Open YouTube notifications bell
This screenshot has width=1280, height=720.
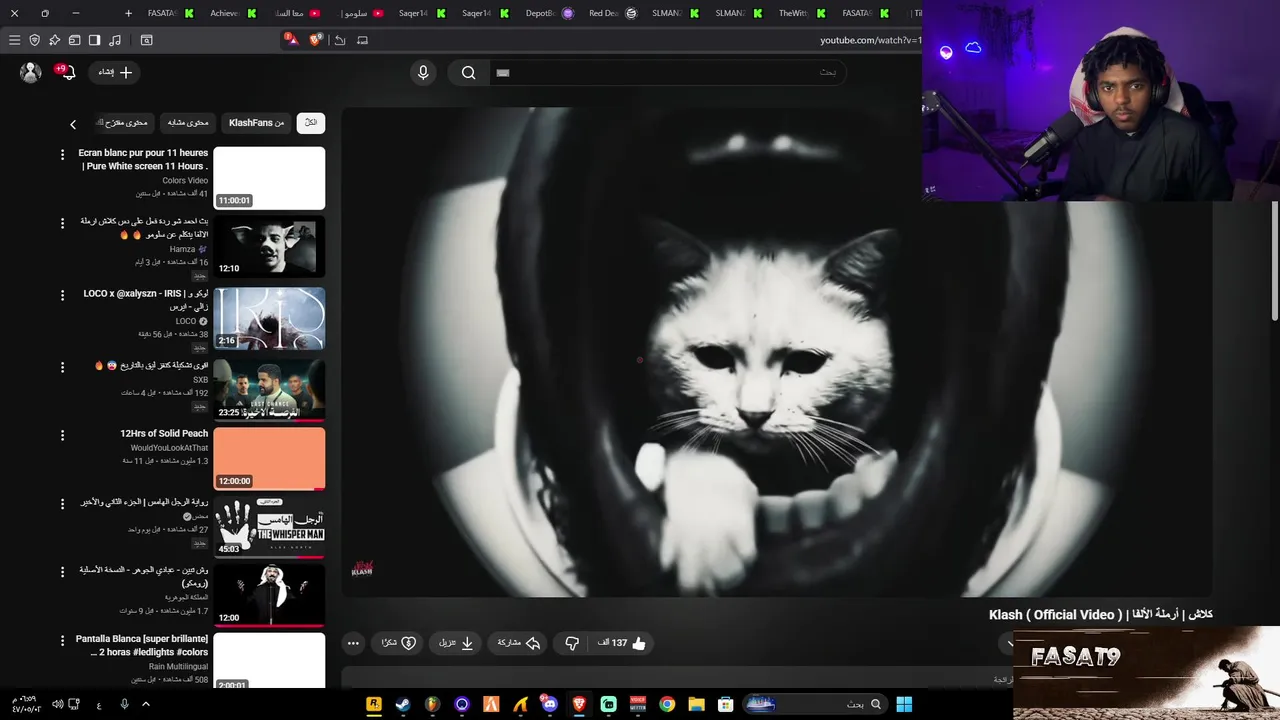67,72
